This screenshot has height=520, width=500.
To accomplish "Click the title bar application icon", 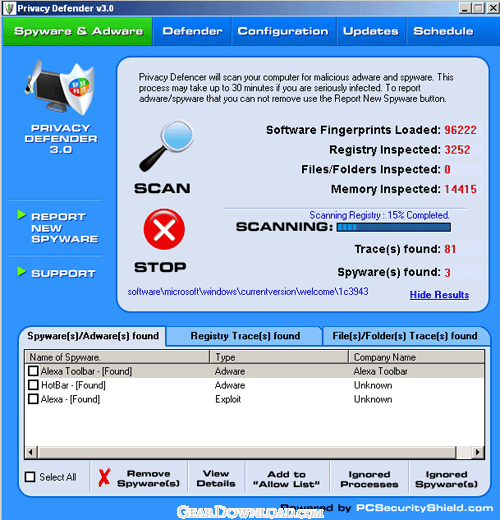I will pos(9,8).
